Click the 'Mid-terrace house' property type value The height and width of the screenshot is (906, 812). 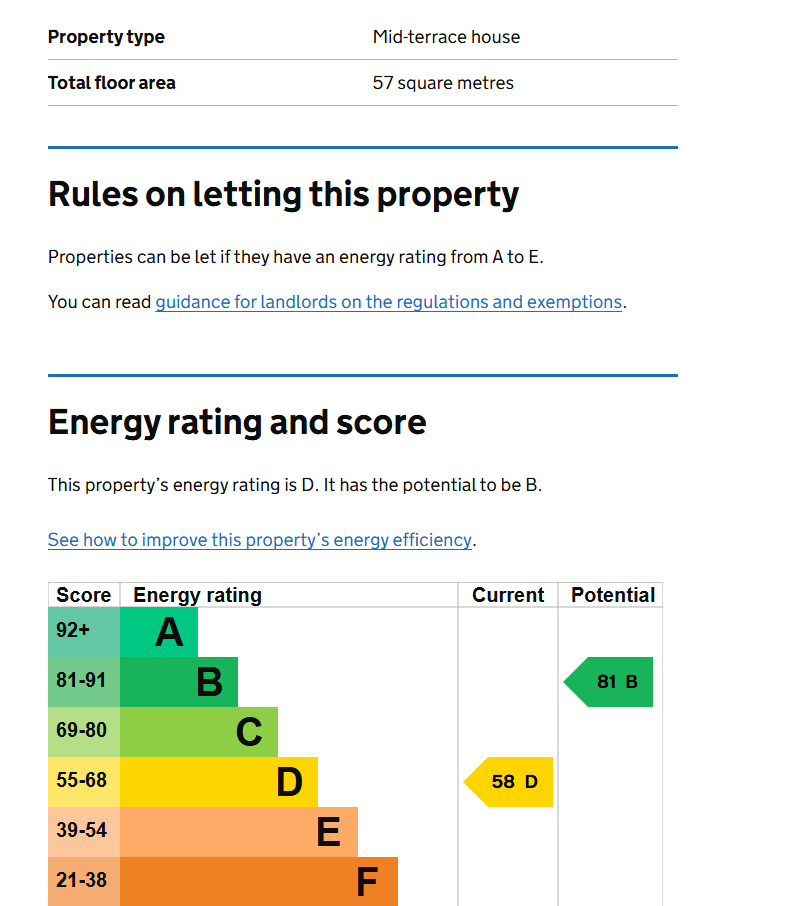(446, 37)
